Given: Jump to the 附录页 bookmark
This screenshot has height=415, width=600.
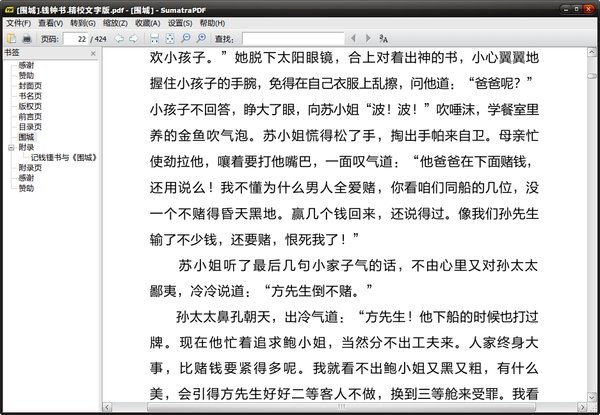Looking at the screenshot, I should click(x=30, y=168).
